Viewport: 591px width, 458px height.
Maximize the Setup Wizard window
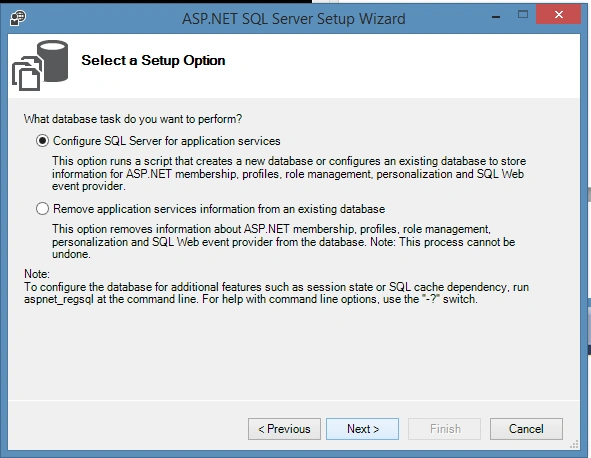pos(523,15)
